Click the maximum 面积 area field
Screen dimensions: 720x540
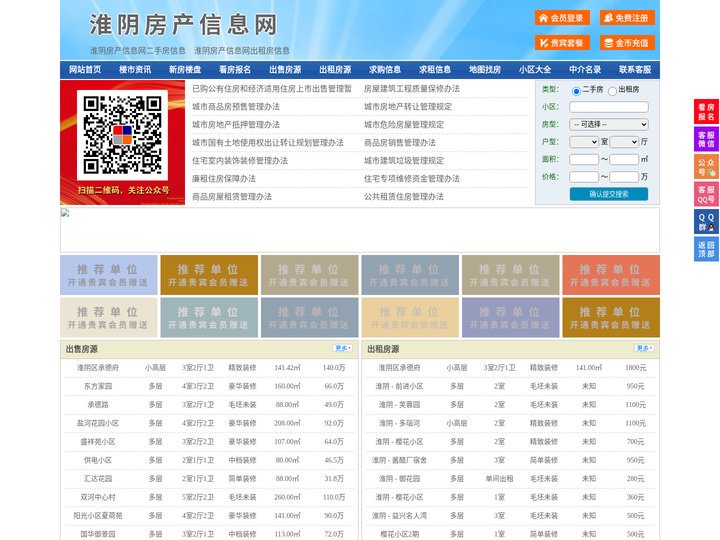coord(624,159)
